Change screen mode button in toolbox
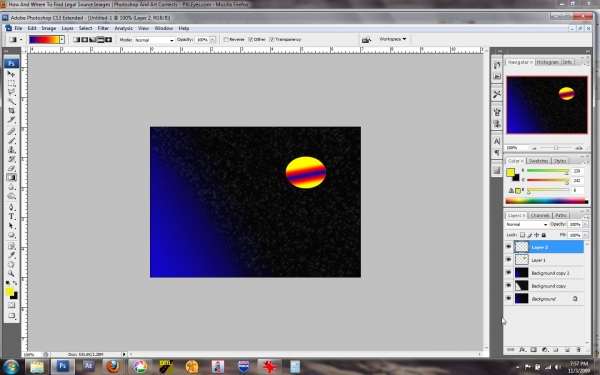This screenshot has width=600, height=375. tap(11, 316)
